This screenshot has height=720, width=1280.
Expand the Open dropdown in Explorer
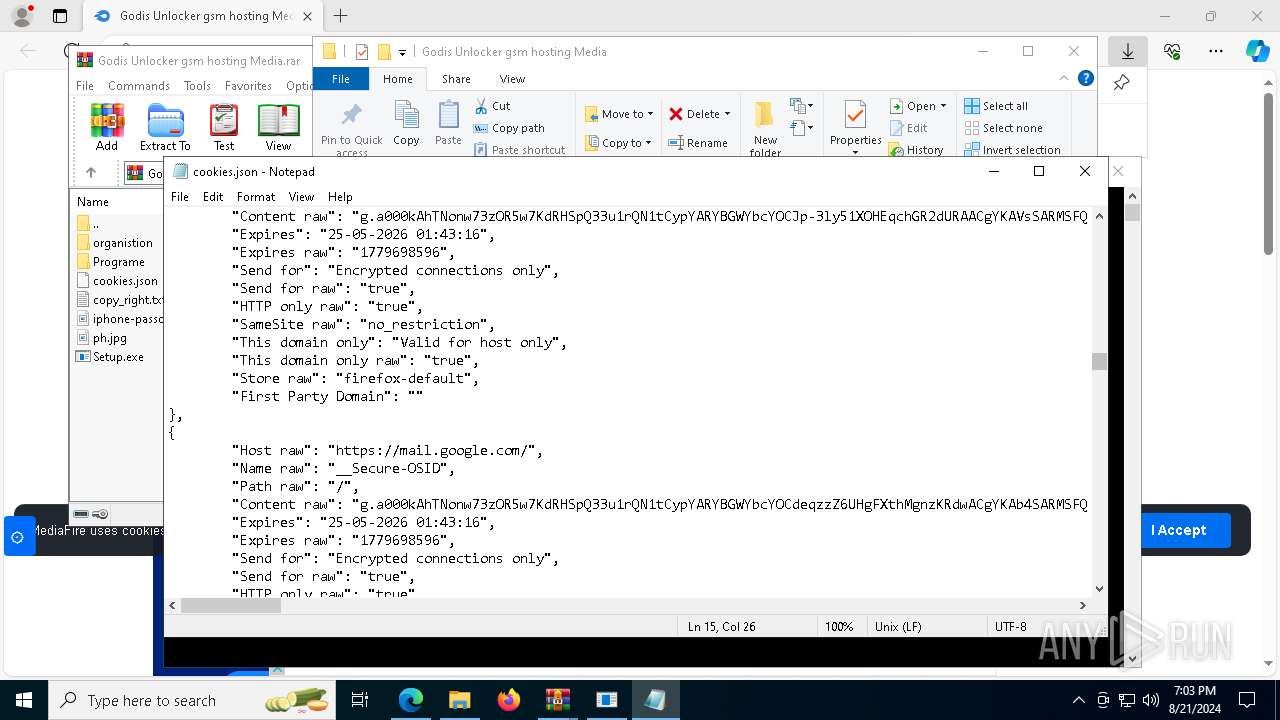[943, 106]
